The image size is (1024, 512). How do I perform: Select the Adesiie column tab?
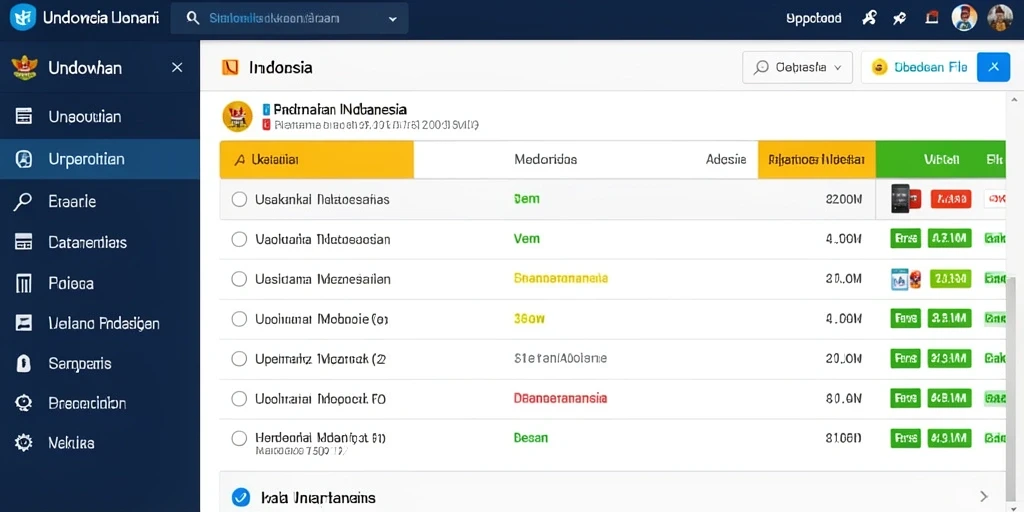pyautogui.click(x=726, y=159)
